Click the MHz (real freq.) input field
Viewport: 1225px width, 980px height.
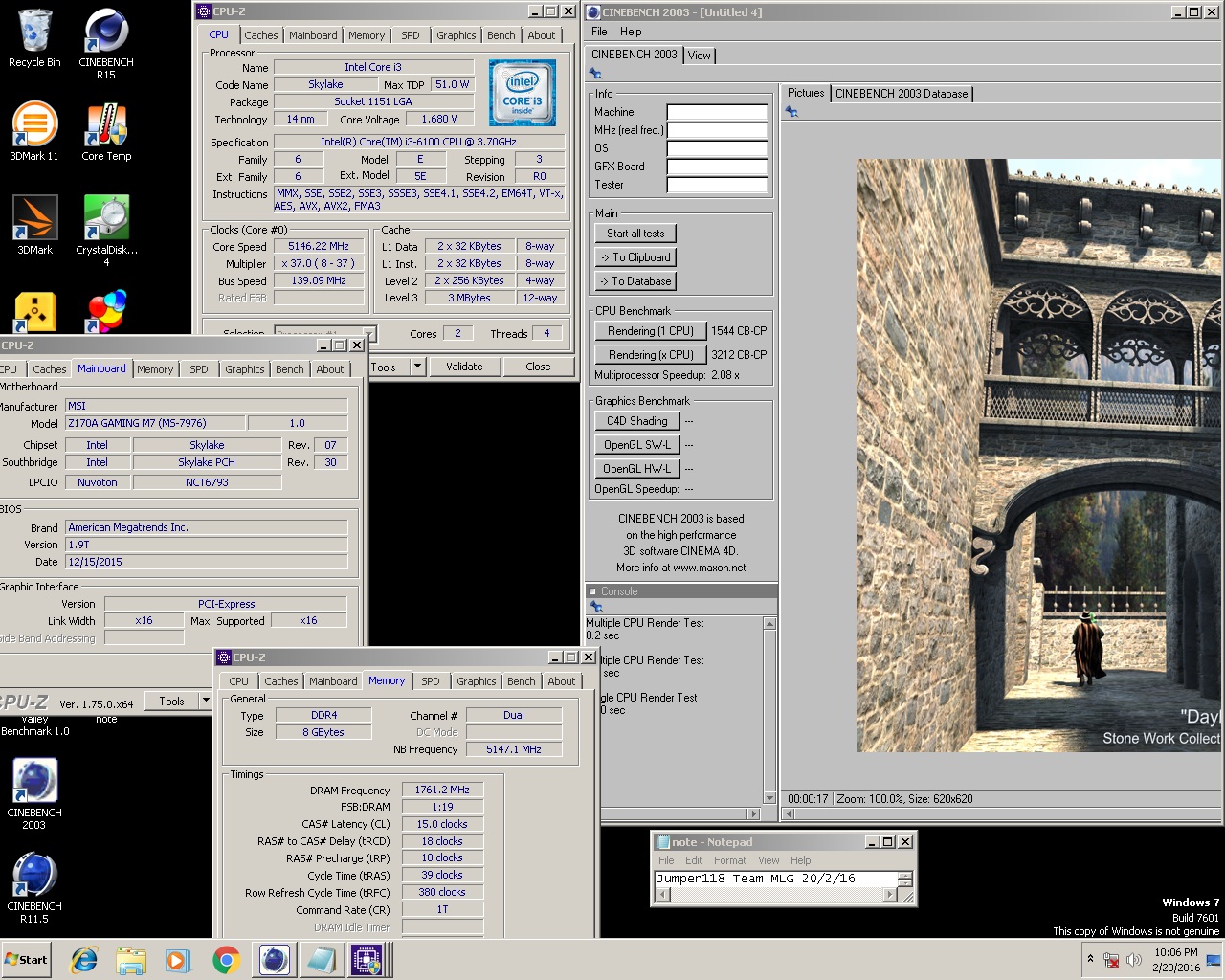[x=718, y=130]
